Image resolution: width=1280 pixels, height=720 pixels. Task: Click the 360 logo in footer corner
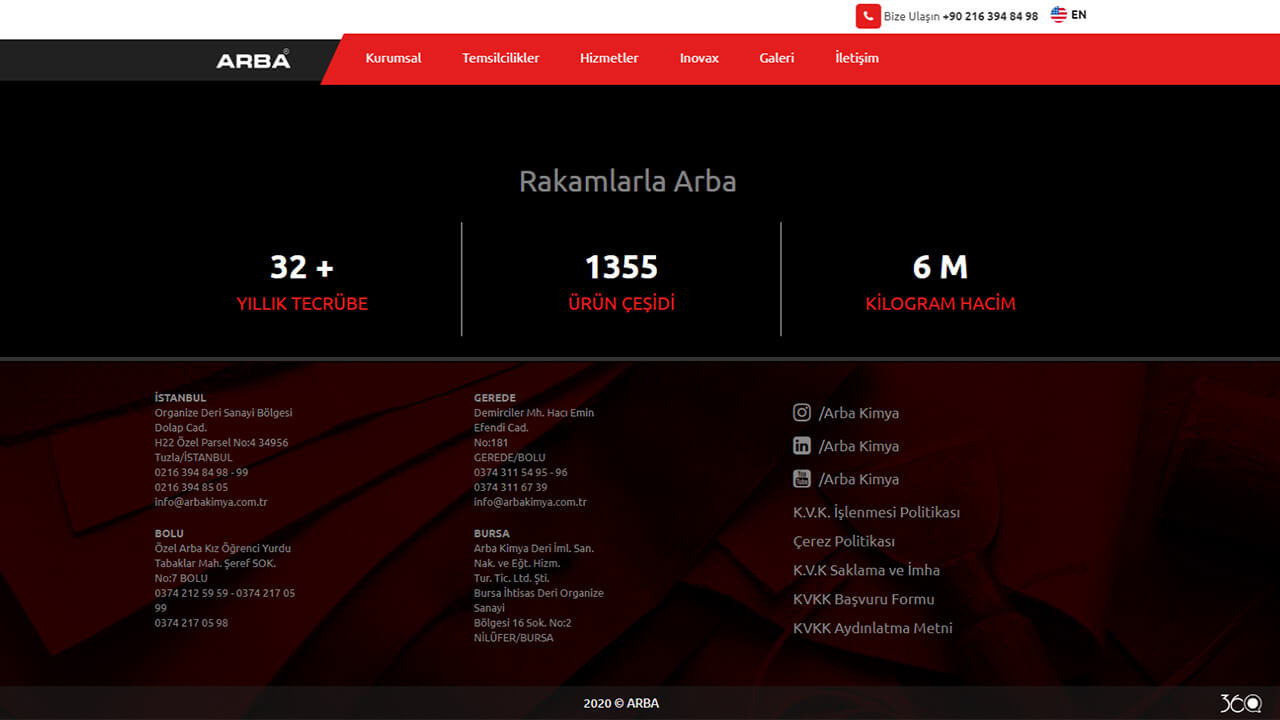[x=1240, y=703]
